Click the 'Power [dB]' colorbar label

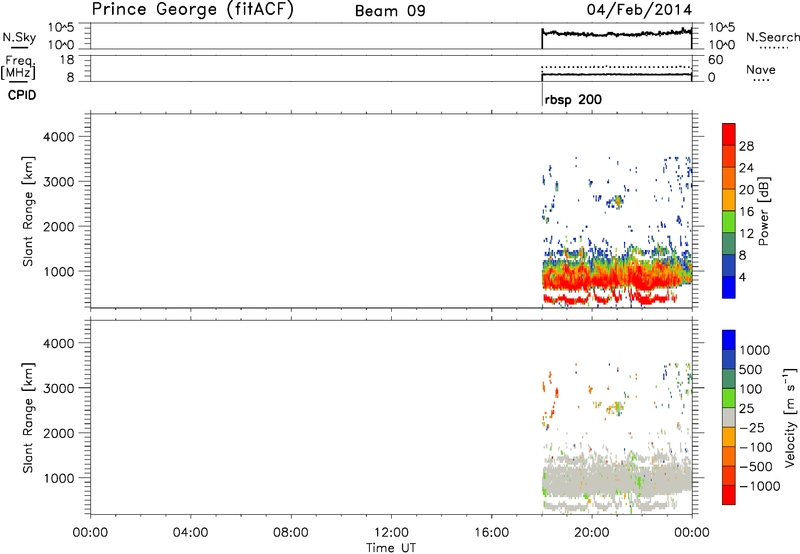(x=763, y=211)
